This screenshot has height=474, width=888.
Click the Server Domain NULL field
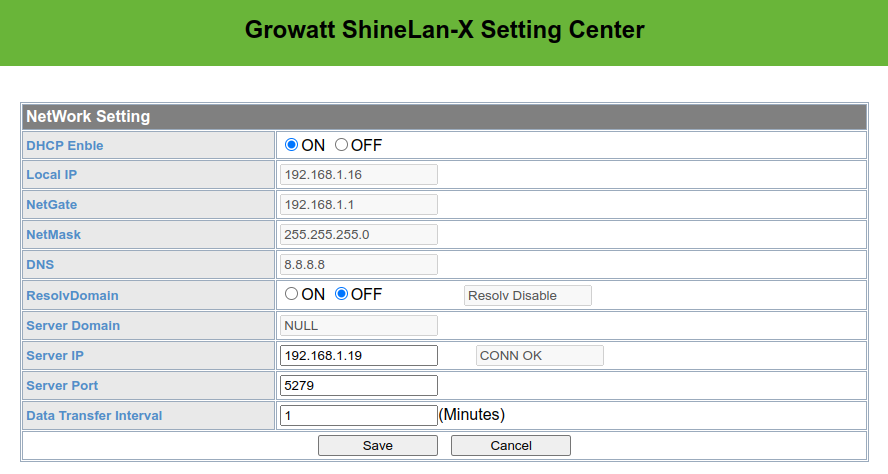tap(358, 326)
